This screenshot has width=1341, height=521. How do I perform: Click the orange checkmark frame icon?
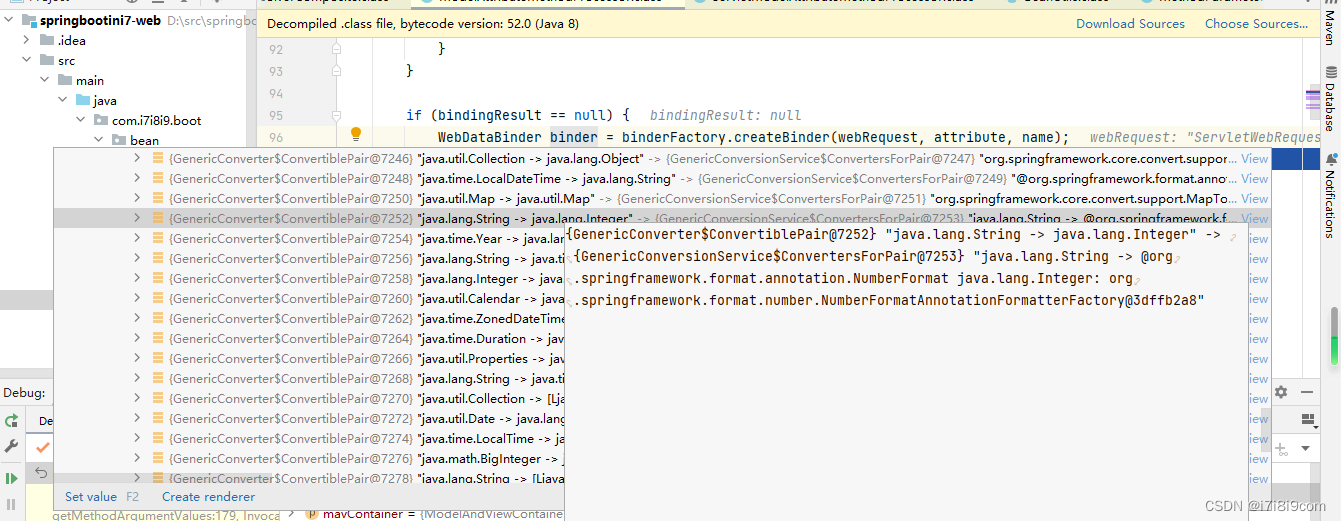pos(41,447)
